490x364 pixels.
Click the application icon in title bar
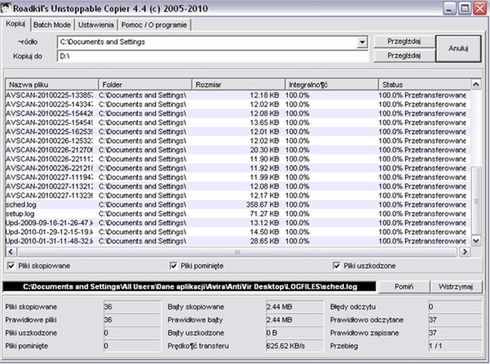[6, 8]
